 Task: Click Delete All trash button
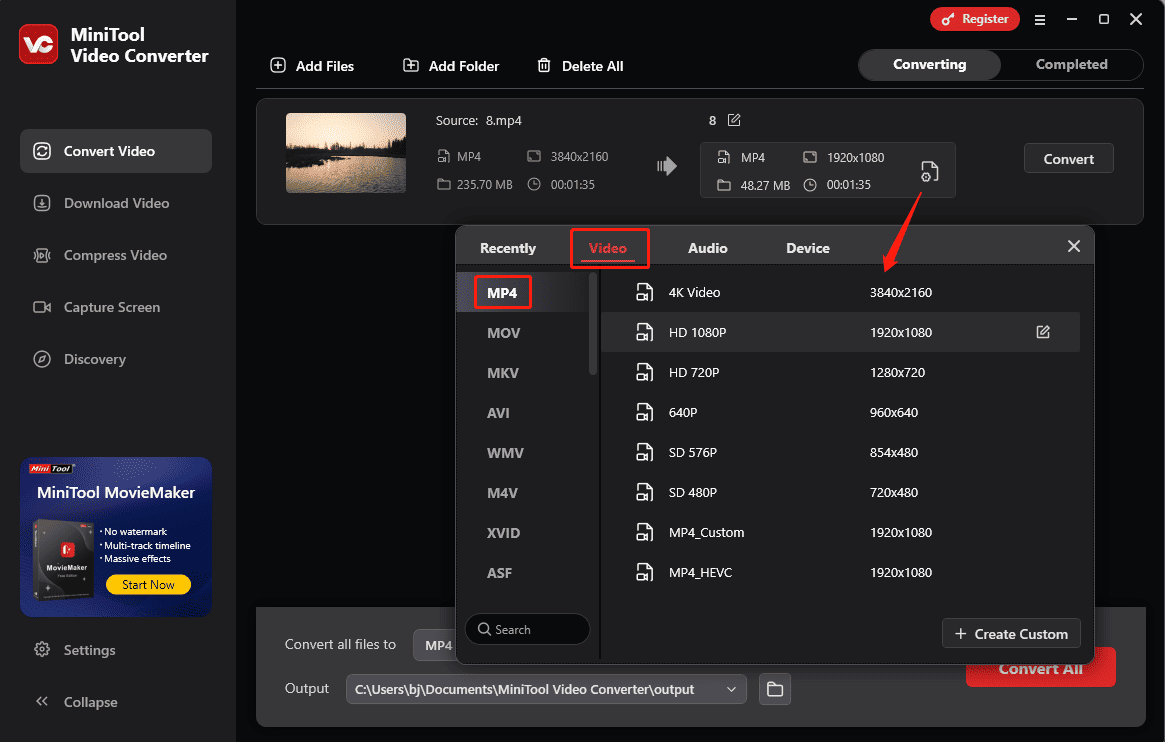pos(580,66)
